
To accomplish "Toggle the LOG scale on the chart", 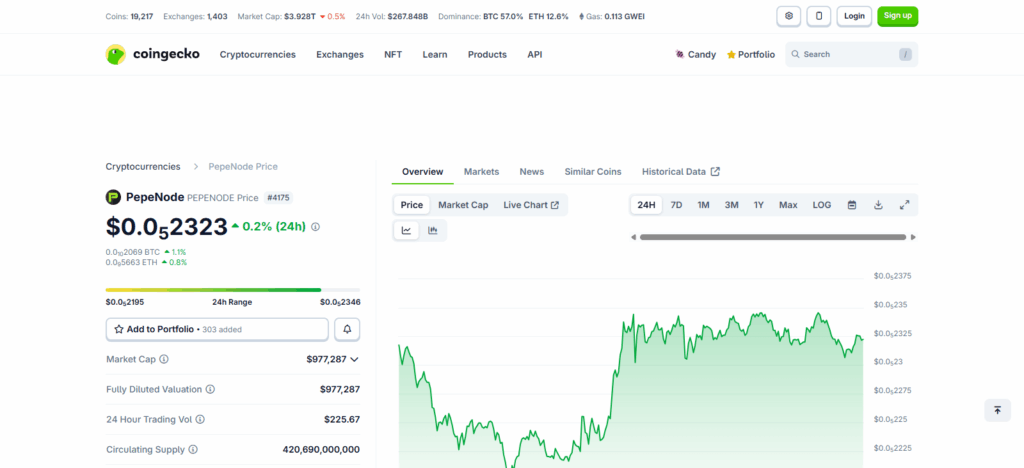I will (821, 205).
